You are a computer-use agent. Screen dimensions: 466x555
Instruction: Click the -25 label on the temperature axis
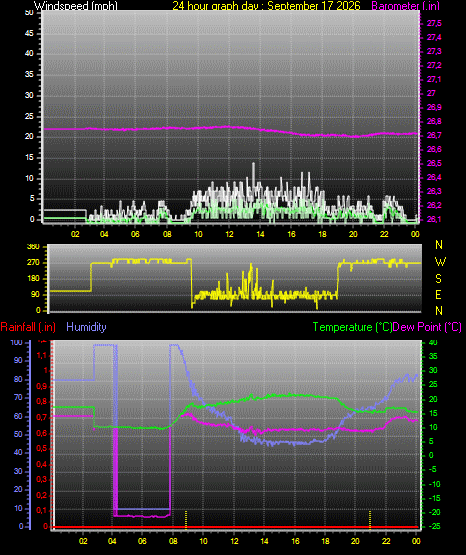435,526
